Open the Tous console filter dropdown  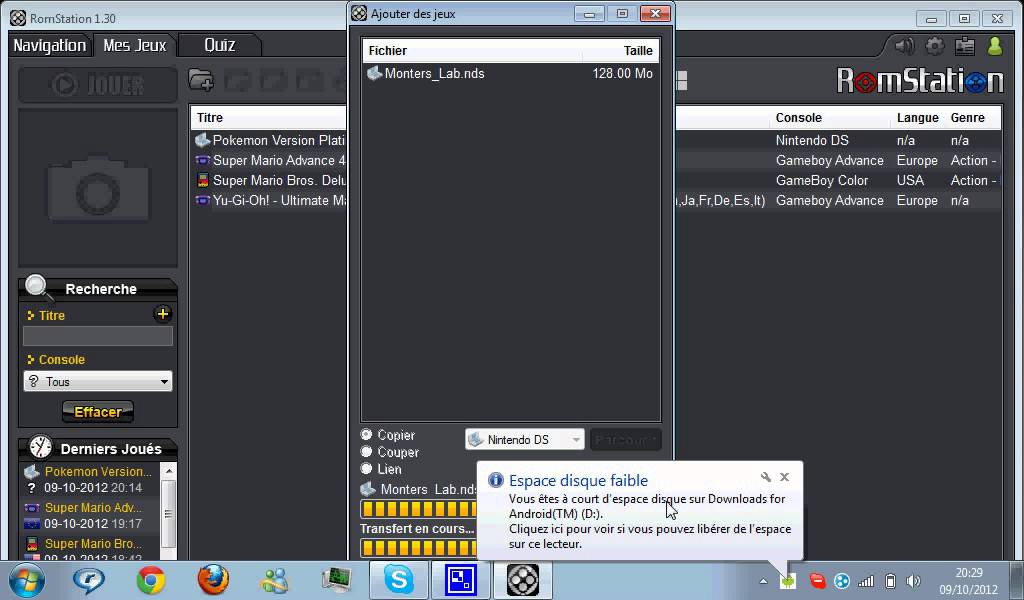click(98, 381)
